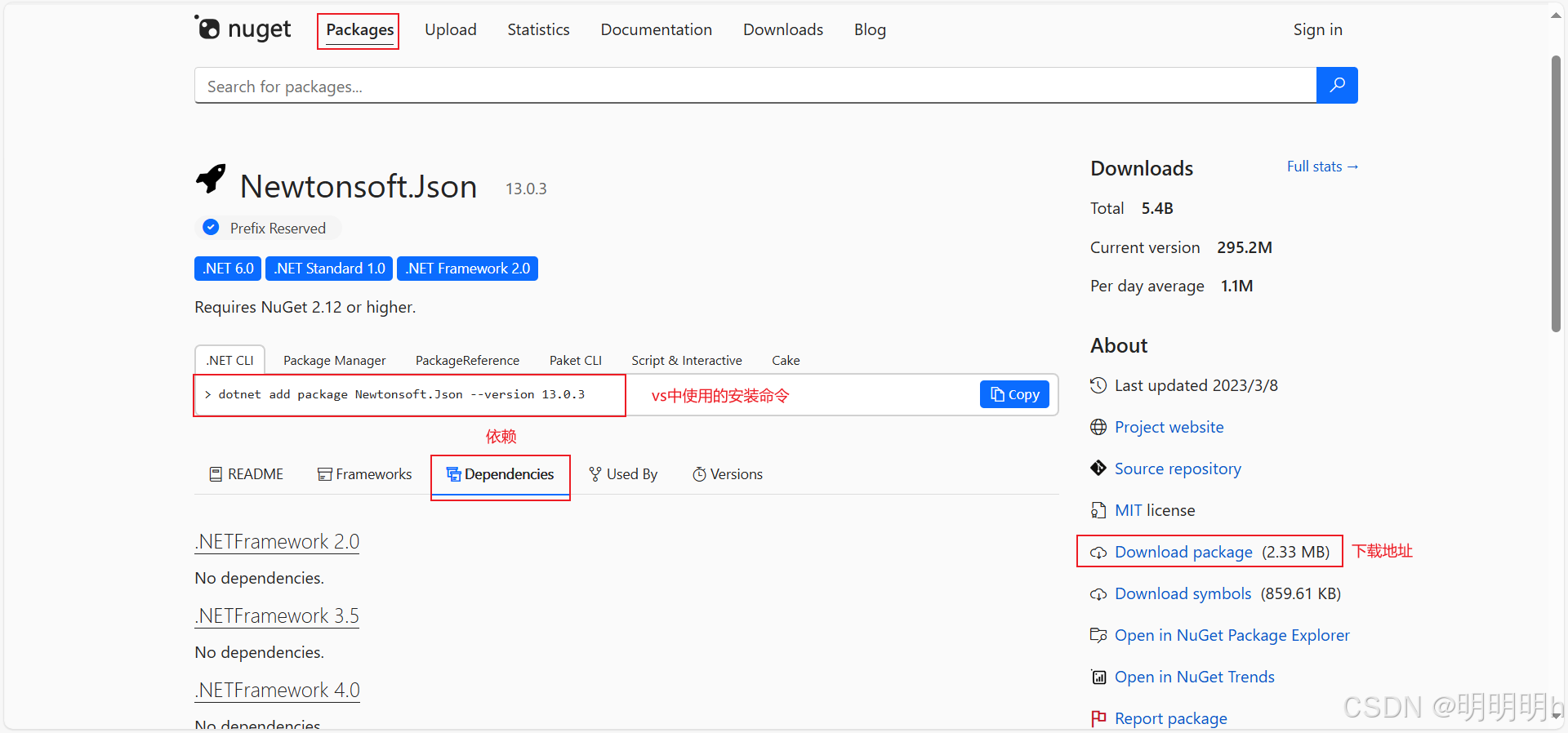
Task: Click the NuGet Trends chart icon
Action: click(1098, 677)
